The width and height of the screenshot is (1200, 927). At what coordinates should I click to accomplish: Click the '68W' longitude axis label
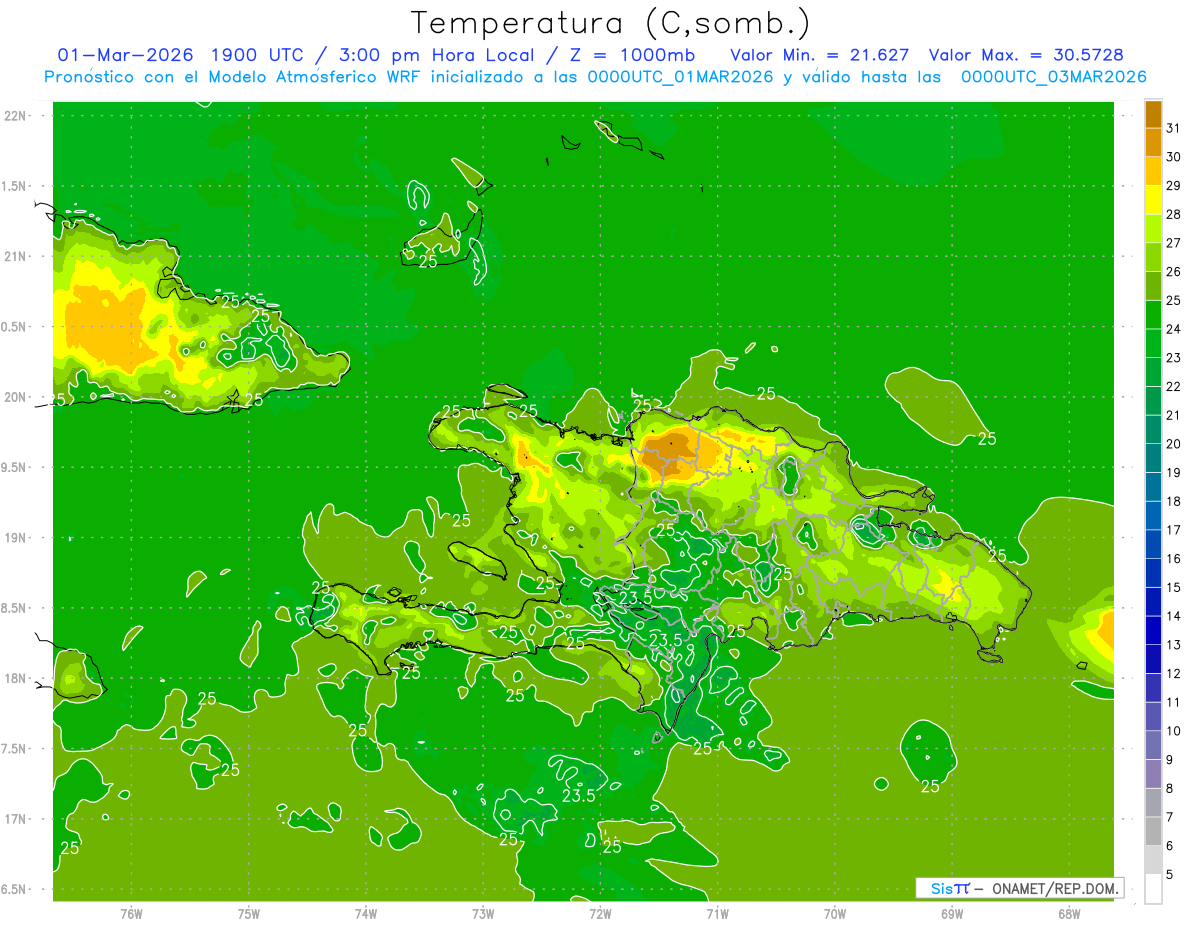point(1069,914)
